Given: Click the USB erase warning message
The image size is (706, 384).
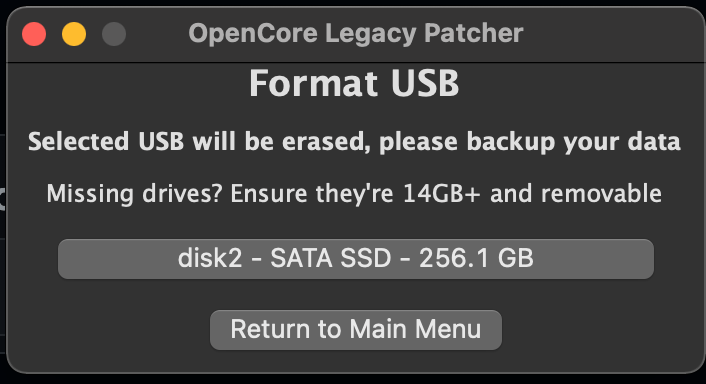Looking at the screenshot, I should (354, 142).
